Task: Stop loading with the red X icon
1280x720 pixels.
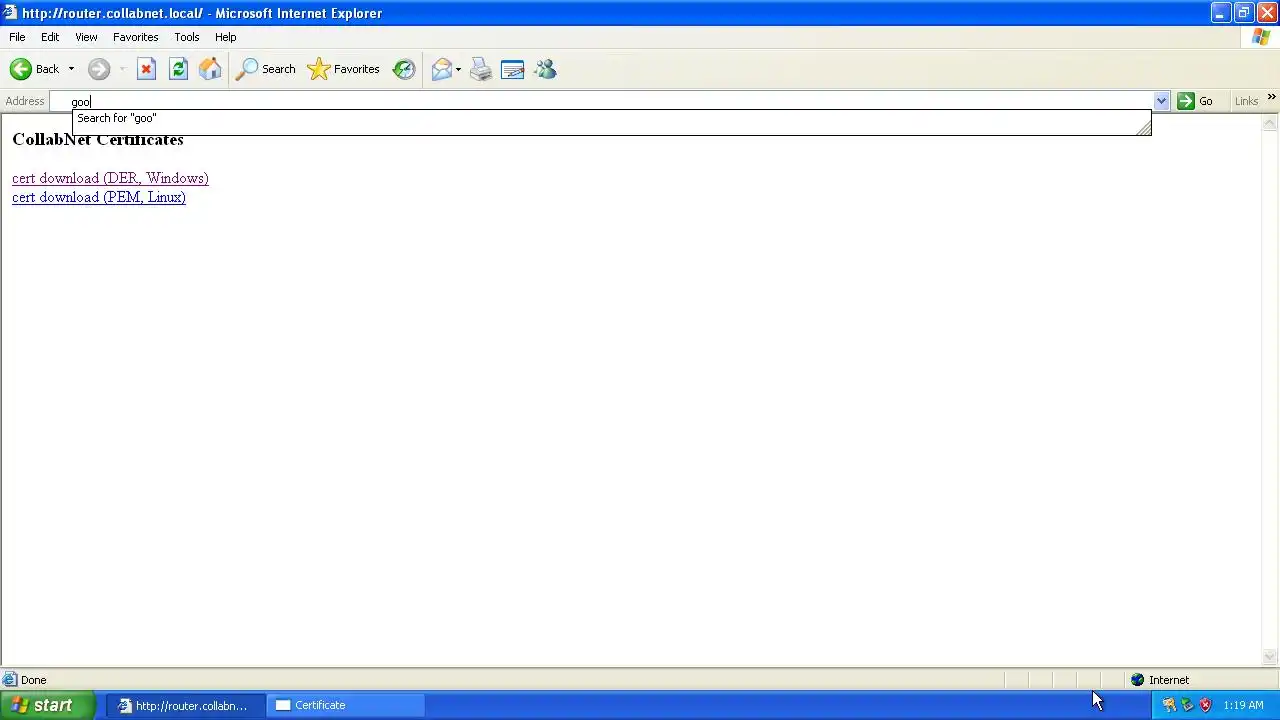Action: 146,69
